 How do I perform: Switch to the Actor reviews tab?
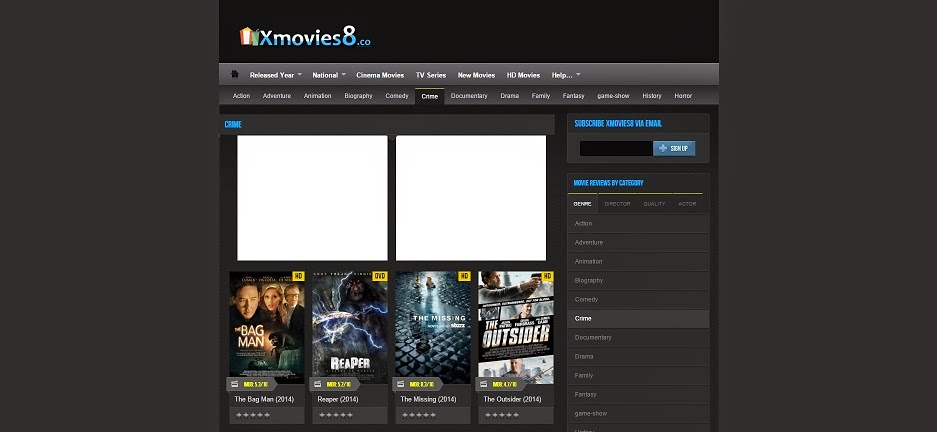click(687, 204)
